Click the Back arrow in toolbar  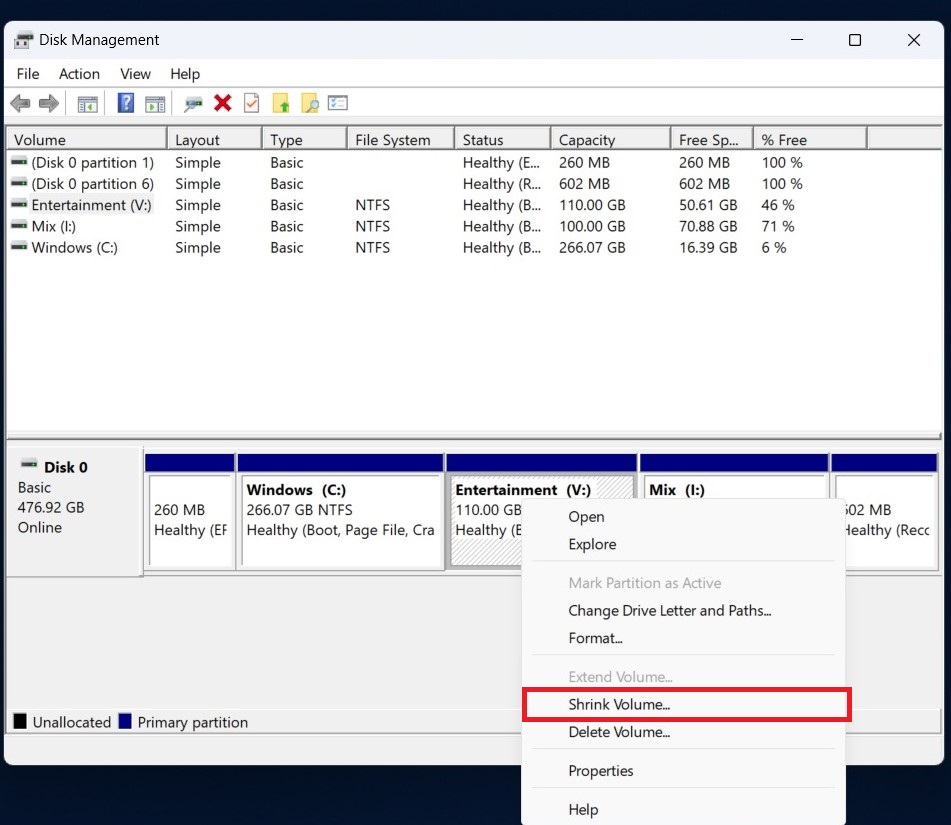click(20, 103)
